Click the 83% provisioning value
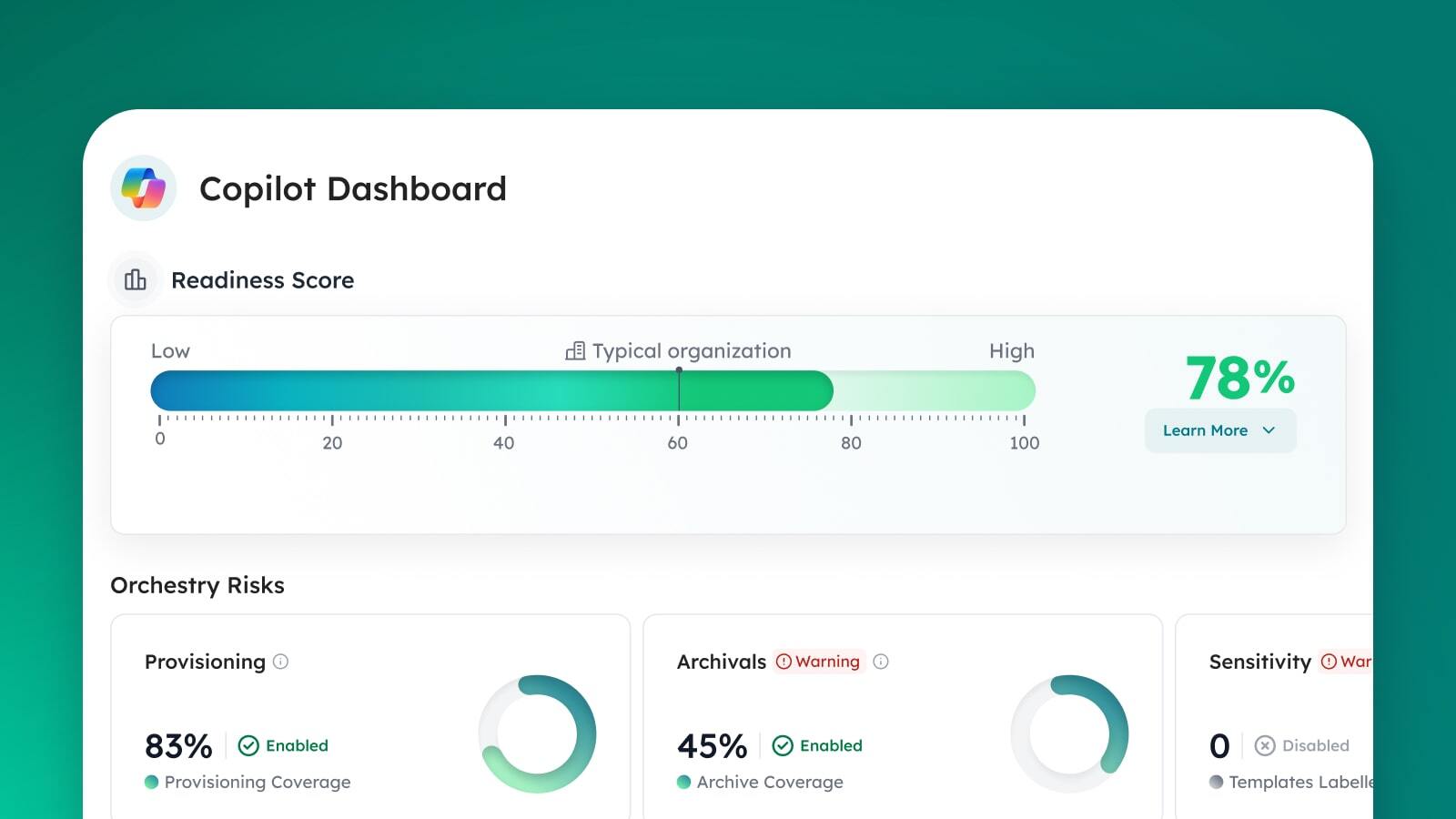Screen dimensions: 1456x819 178,746
